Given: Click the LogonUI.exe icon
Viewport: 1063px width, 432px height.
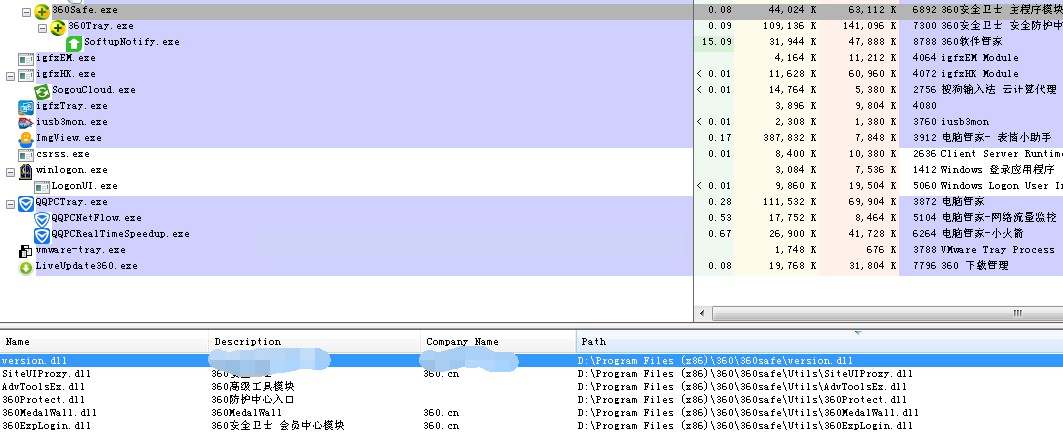Looking at the screenshot, I should [x=42, y=187].
